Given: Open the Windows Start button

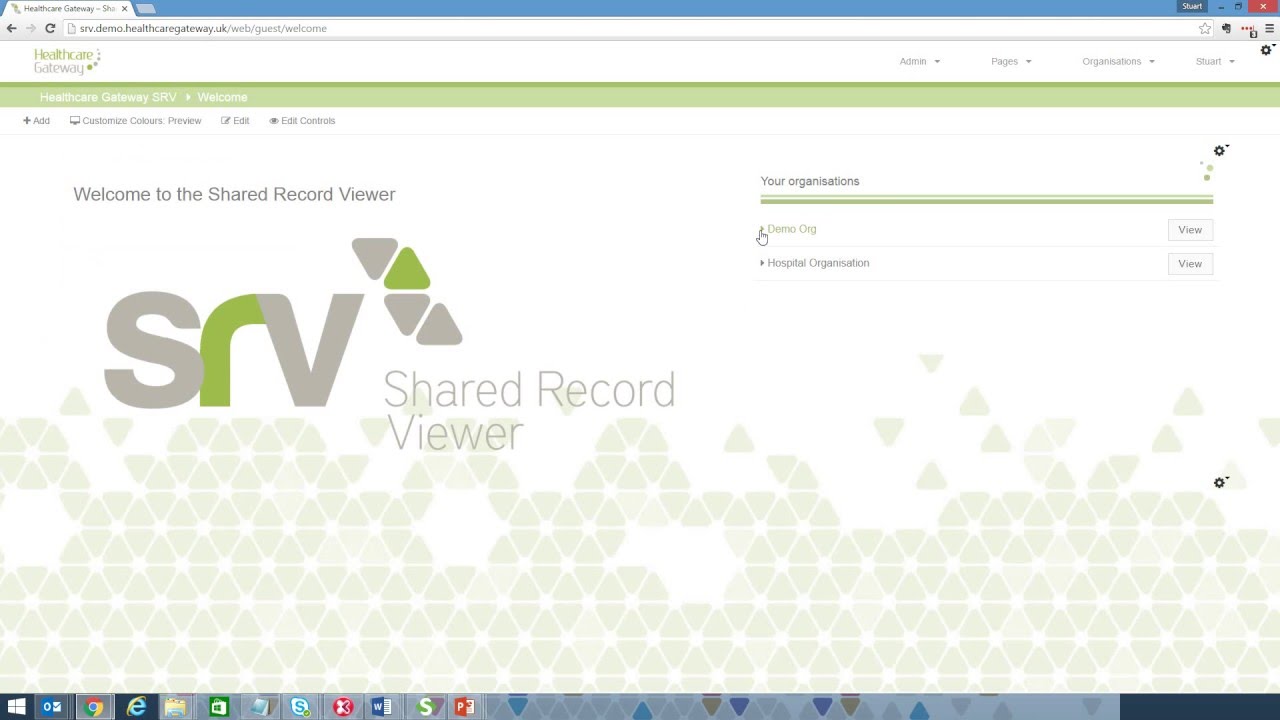Looking at the screenshot, I should click(x=17, y=707).
